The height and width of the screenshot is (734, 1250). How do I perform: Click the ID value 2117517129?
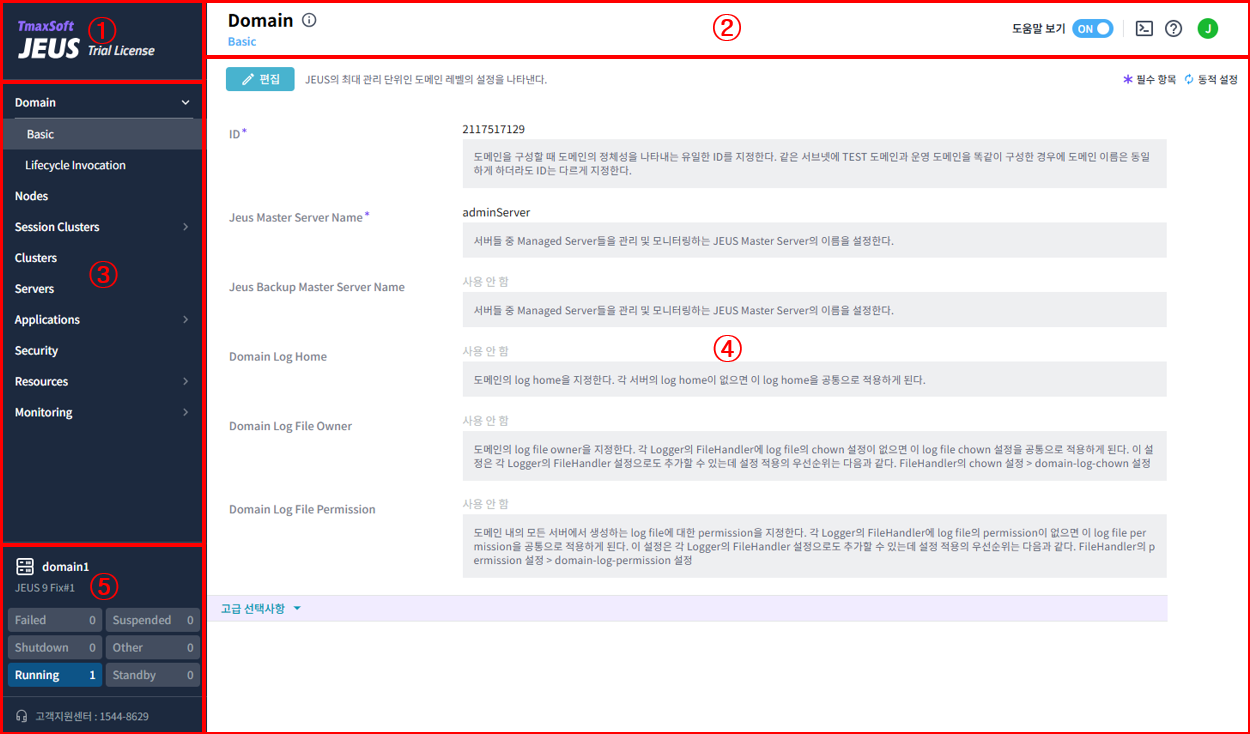click(494, 130)
